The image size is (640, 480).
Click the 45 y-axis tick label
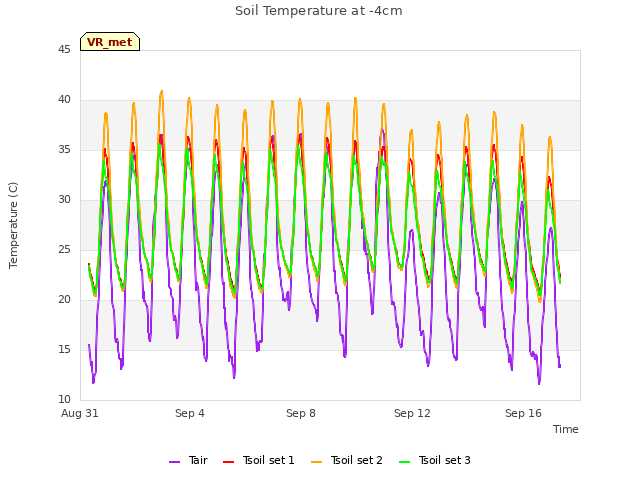[x=64, y=50]
